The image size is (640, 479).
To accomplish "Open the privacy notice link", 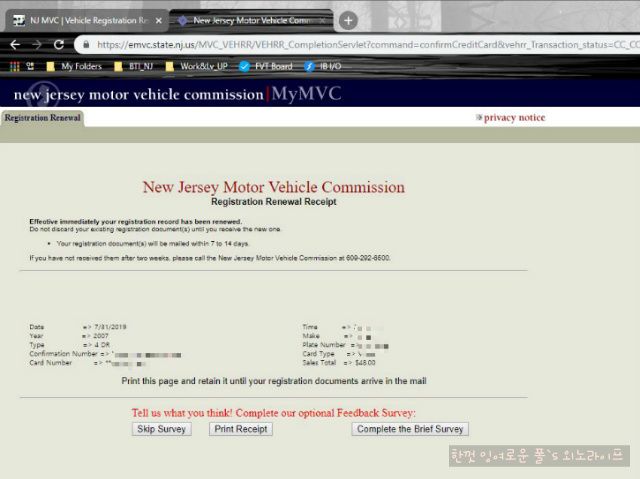I will [x=514, y=118].
